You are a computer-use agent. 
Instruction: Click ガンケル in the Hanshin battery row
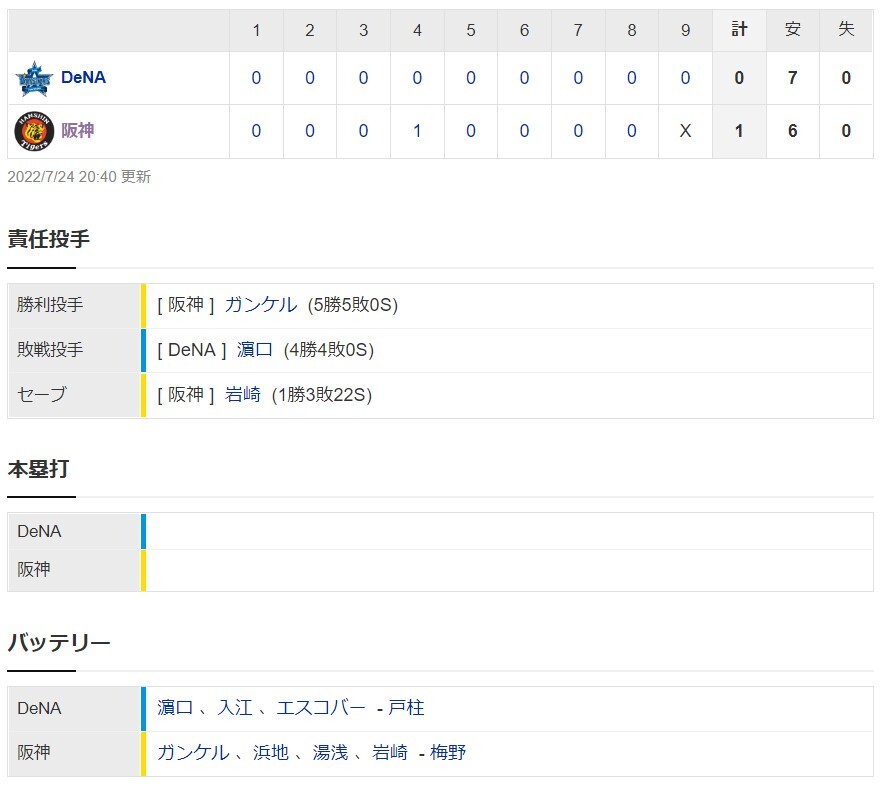(x=193, y=753)
